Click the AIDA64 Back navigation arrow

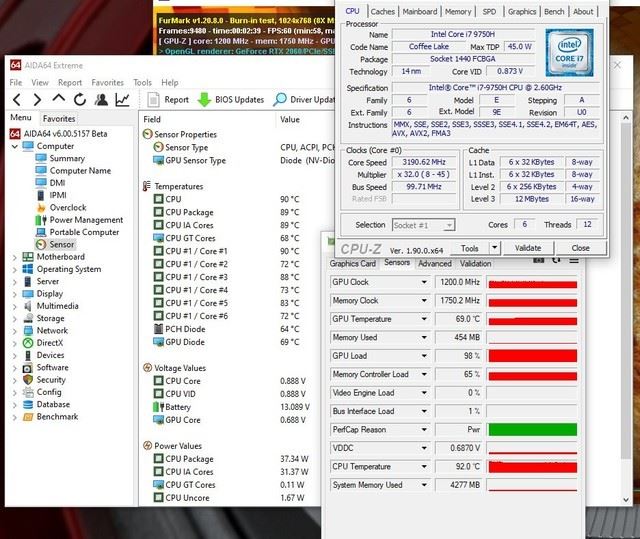(17, 99)
